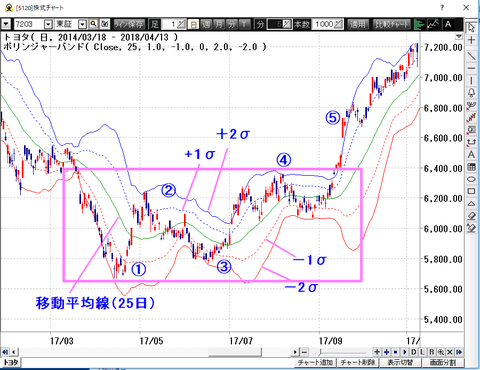Click the edit icon beside the magnifier
480x370 pixels.
pos(105,24)
